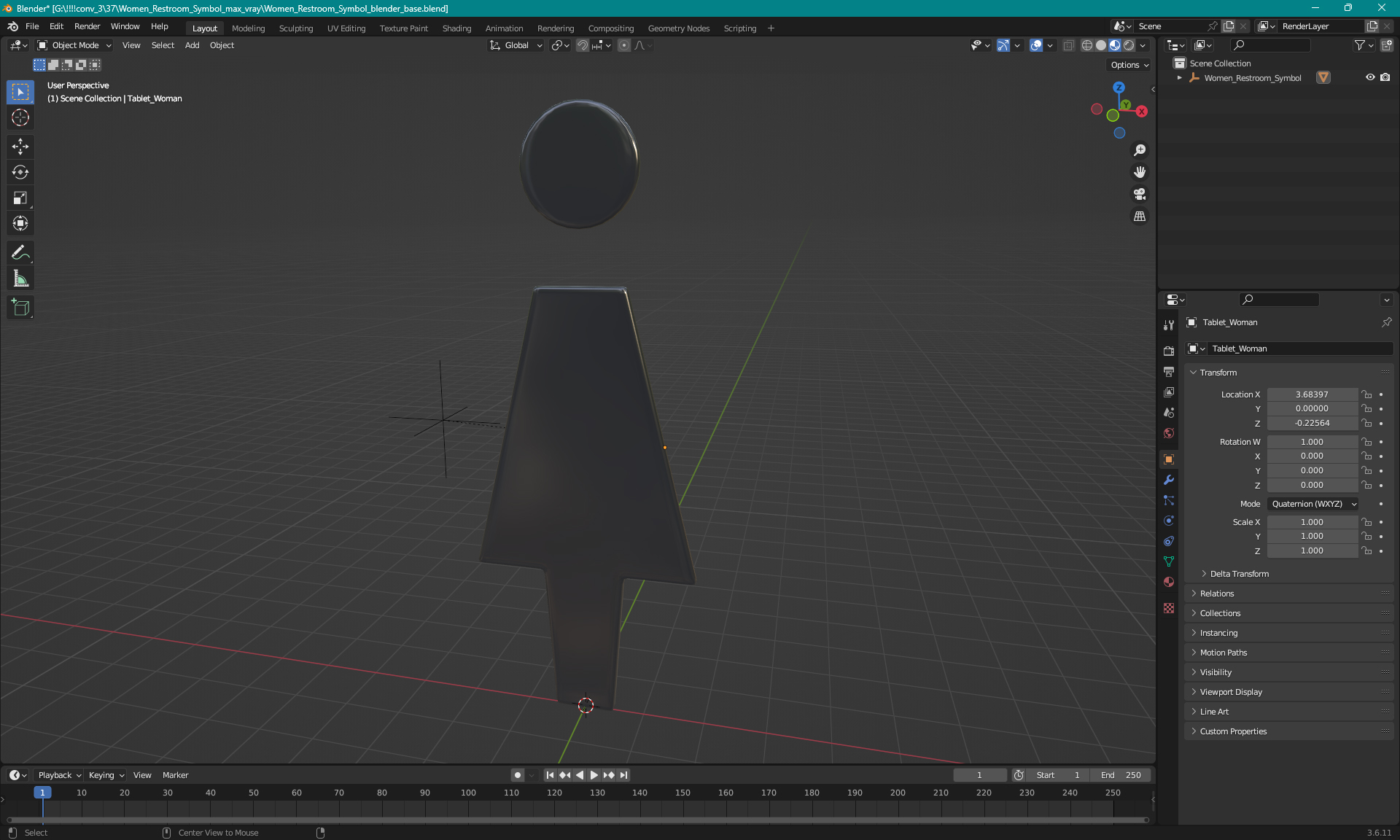This screenshot has height=840, width=1400.
Task: Select the Measure tool
Action: 20,279
